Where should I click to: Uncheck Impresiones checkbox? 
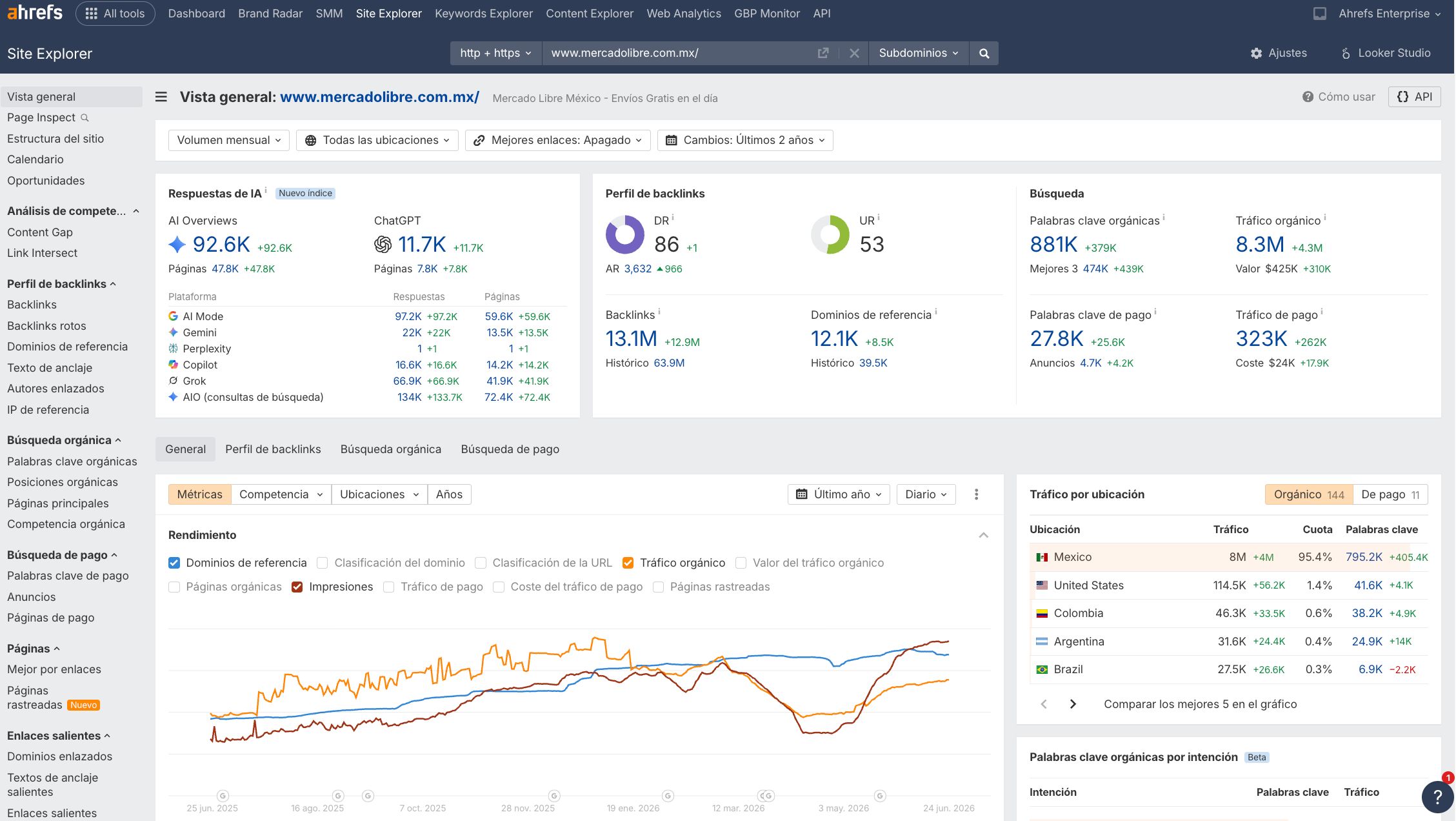(x=297, y=587)
